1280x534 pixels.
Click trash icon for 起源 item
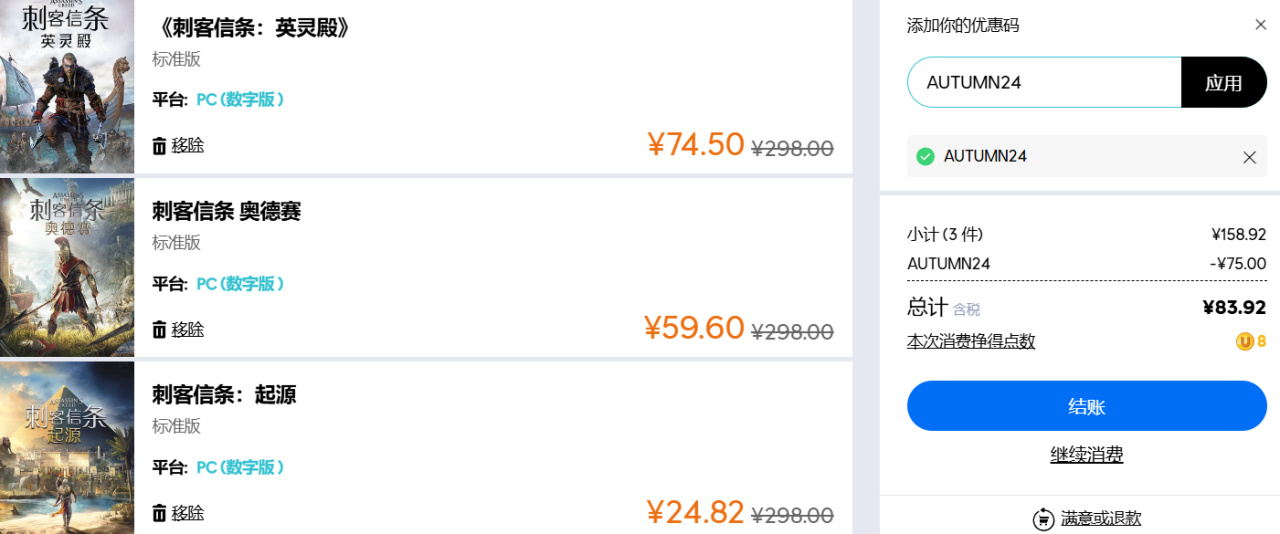pyautogui.click(x=159, y=514)
